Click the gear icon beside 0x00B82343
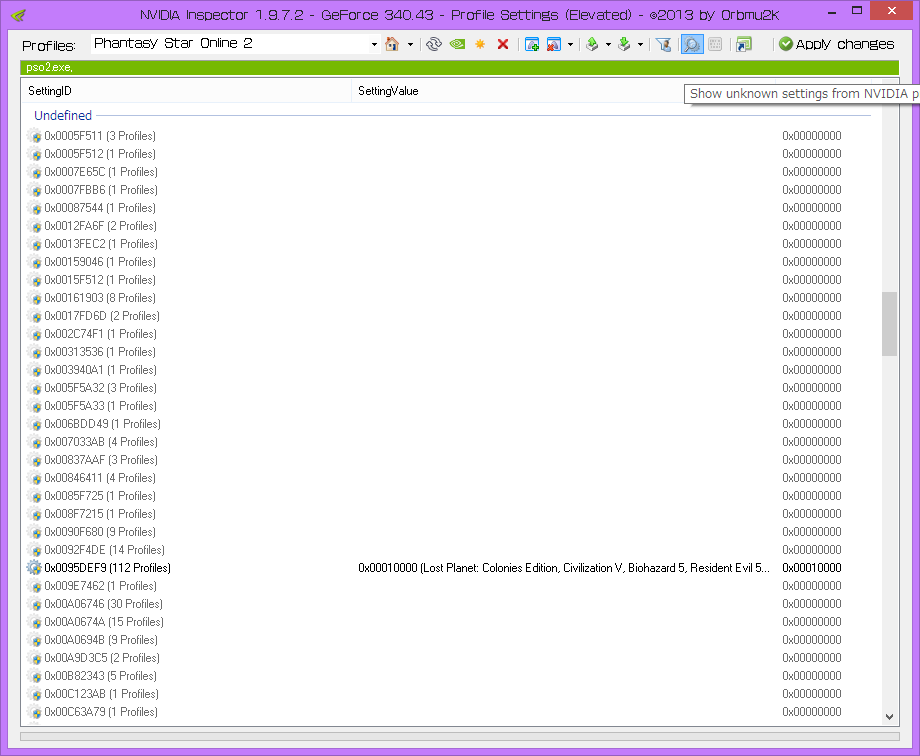 [x=34, y=676]
